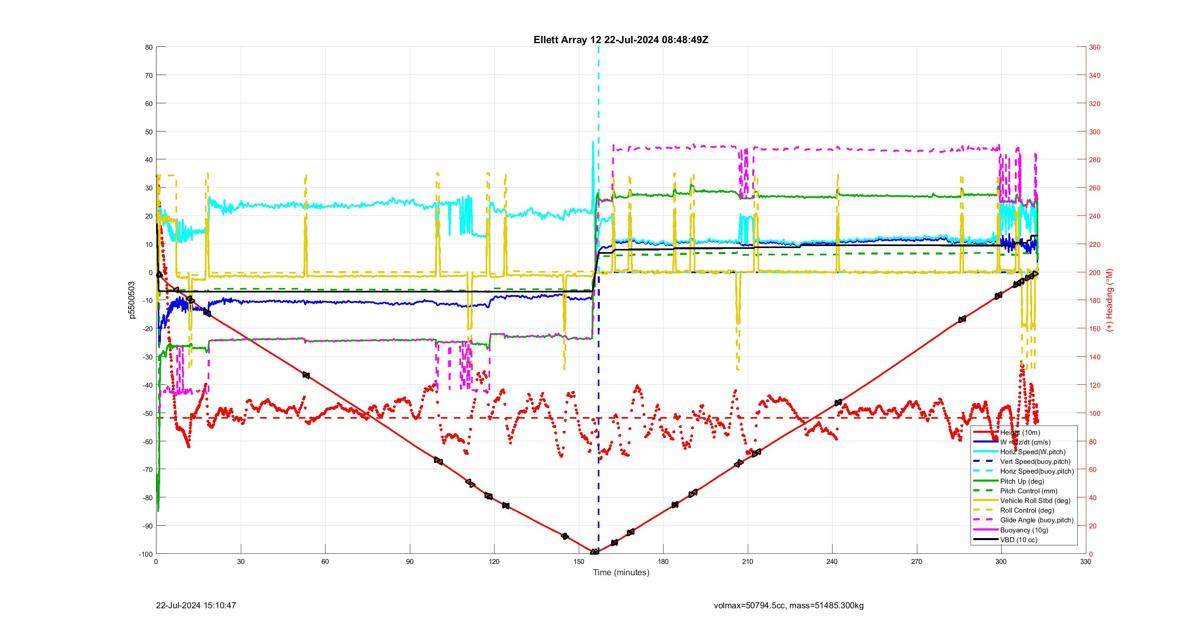Click the '-30' tick on the p5500503 axis
This screenshot has width=1200, height=622.
pyautogui.click(x=146, y=357)
